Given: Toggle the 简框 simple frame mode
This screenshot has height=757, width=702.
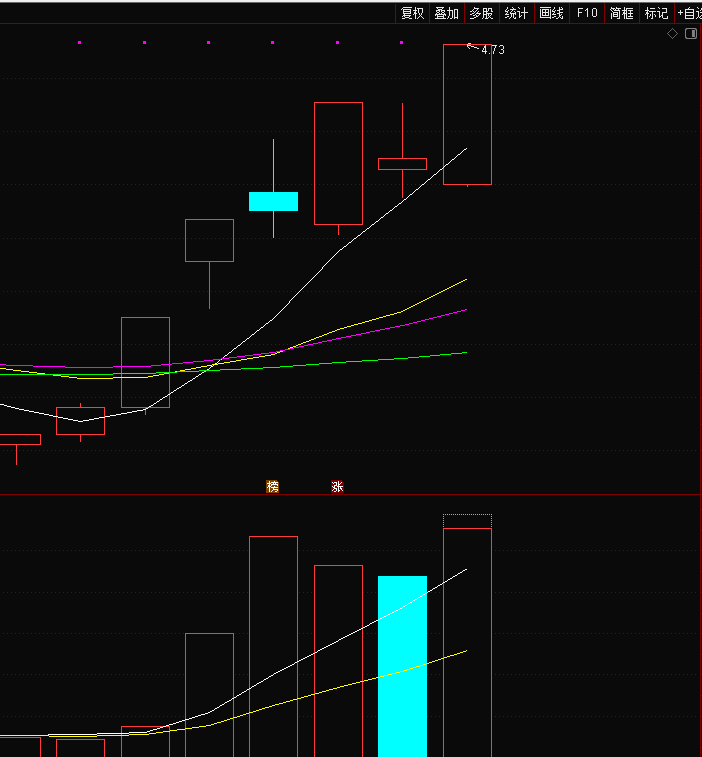Looking at the screenshot, I should click(622, 13).
